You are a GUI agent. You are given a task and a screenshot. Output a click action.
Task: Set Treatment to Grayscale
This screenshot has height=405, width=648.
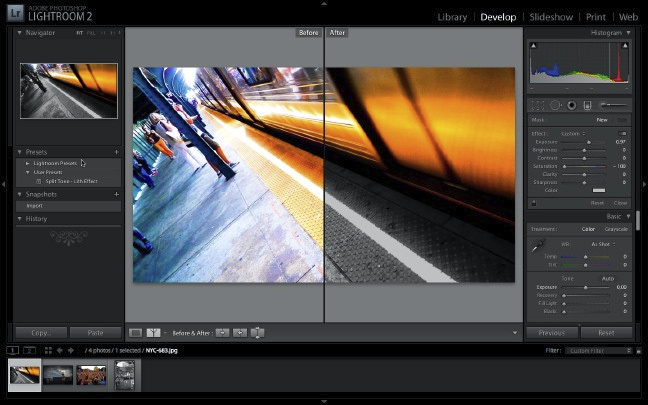[x=616, y=229]
